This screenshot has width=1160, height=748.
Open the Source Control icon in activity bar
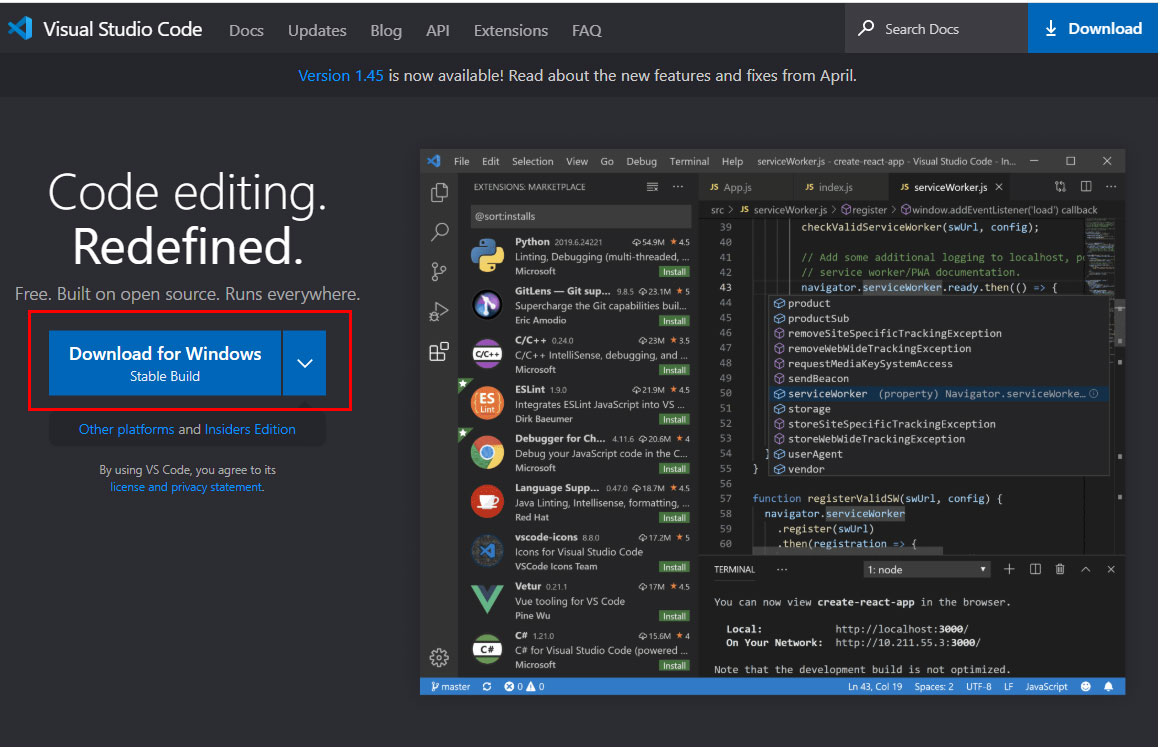[439, 272]
